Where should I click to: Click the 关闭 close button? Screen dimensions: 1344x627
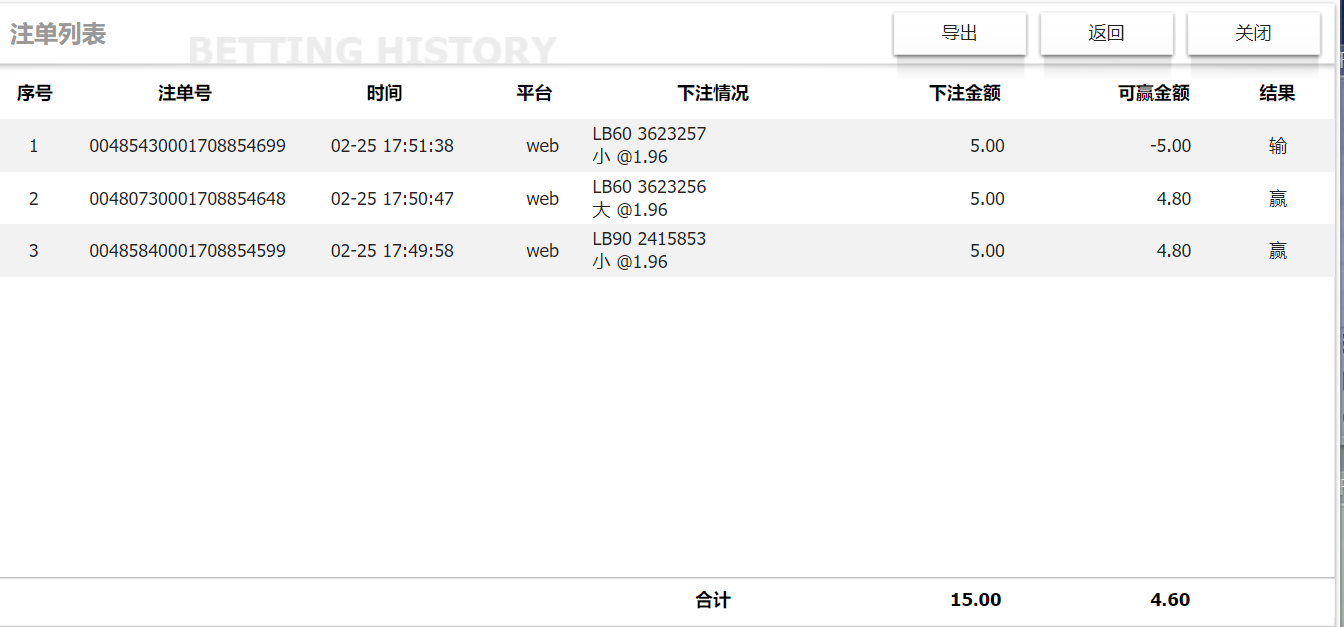(1253, 33)
